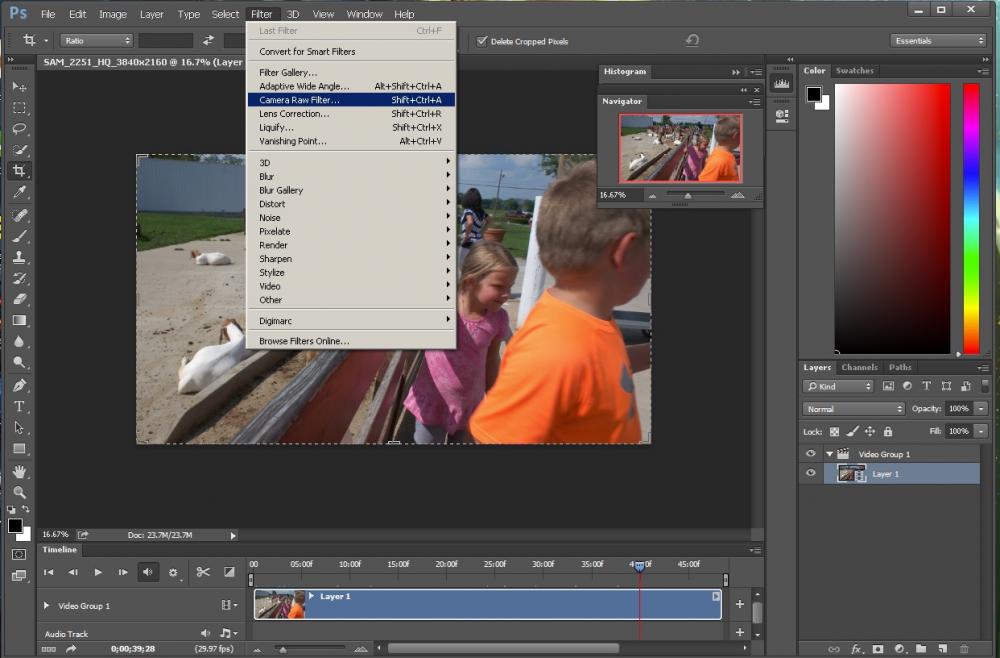The image size is (1000, 658).
Task: Select the Zoom tool in toolbar
Action: click(19, 492)
